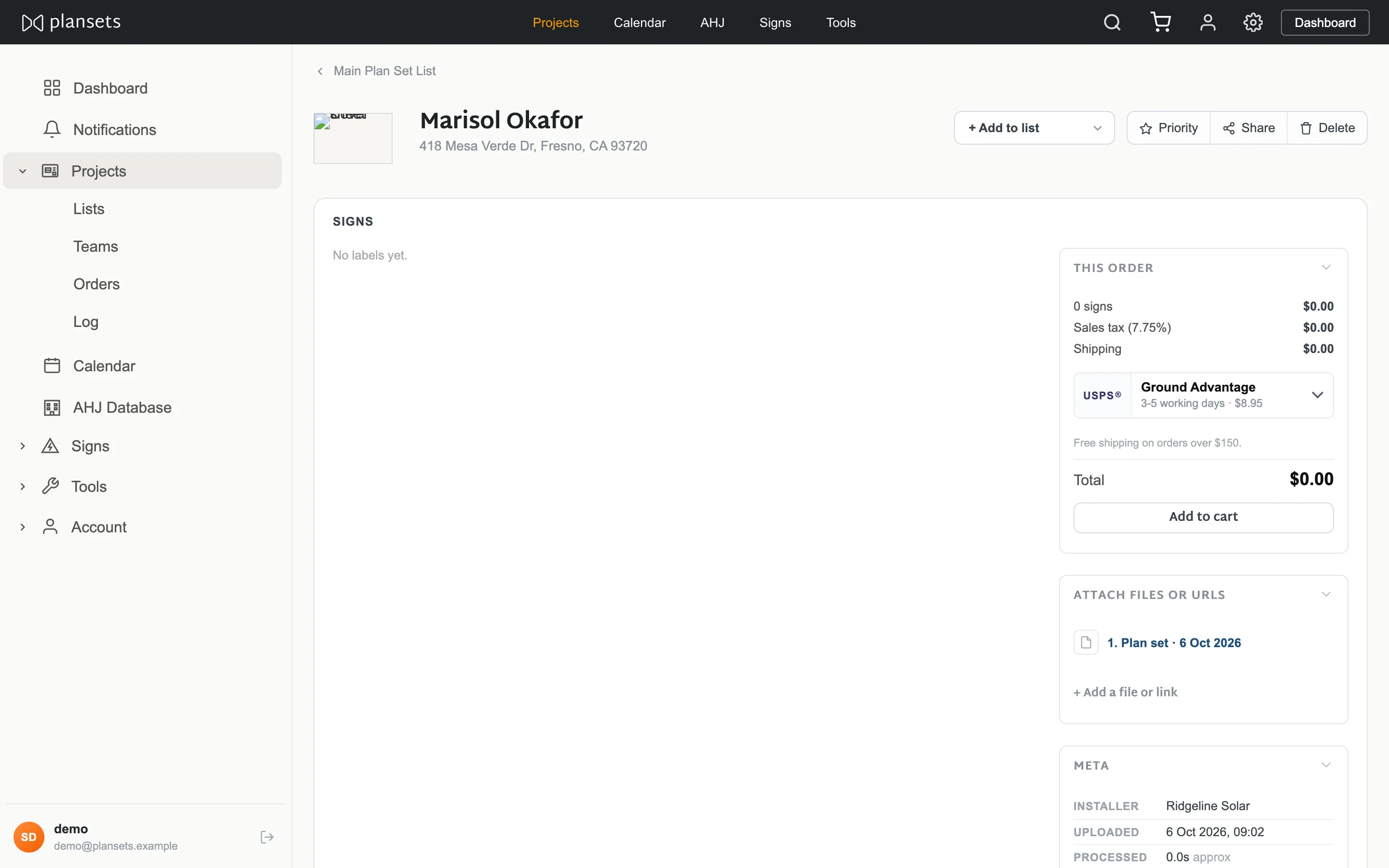Click the Add to cart button
Screen dimensions: 1389x868
click(1203, 517)
